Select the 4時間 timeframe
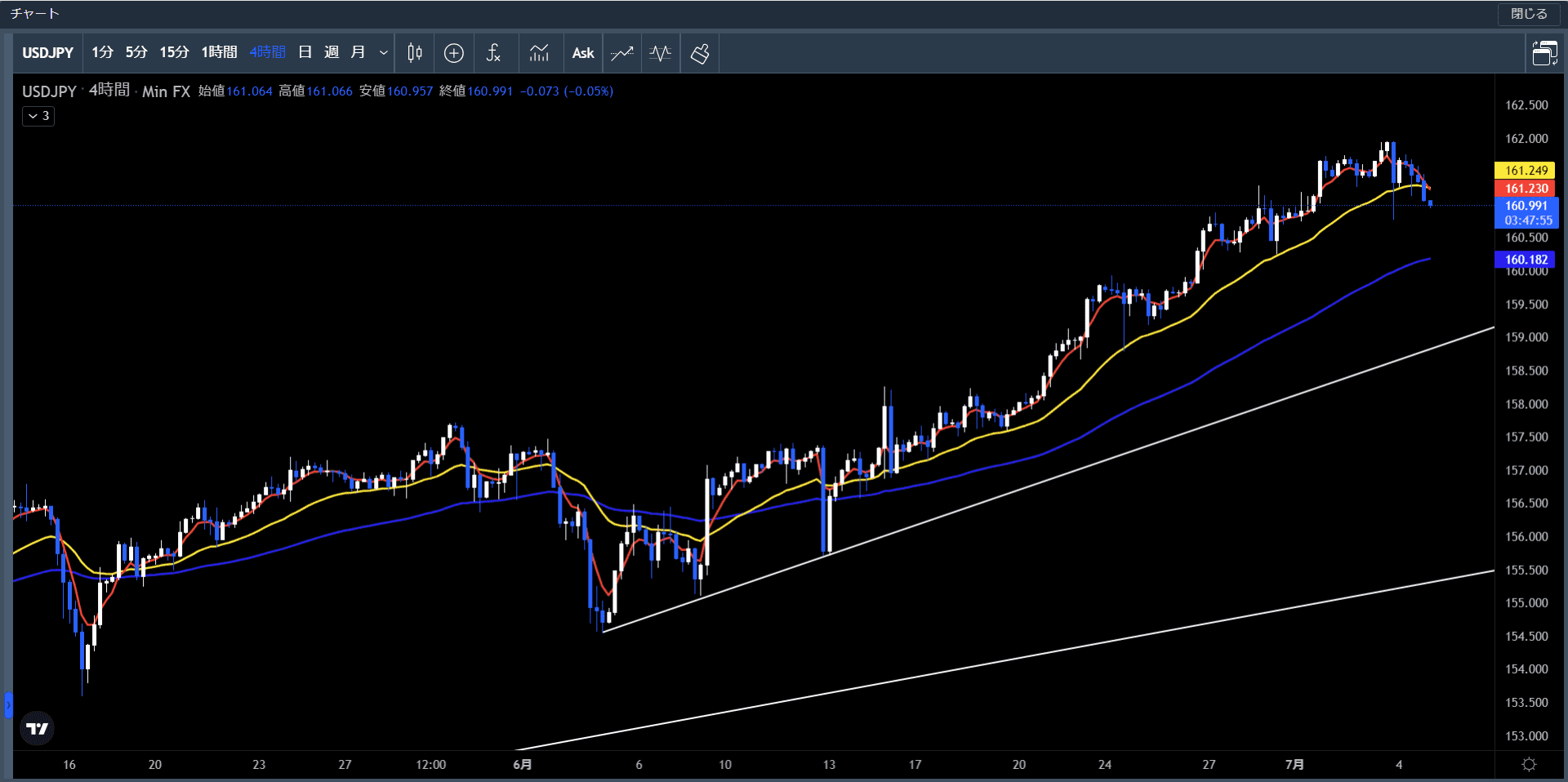Screen dimensions: 1568x782 tap(267, 52)
